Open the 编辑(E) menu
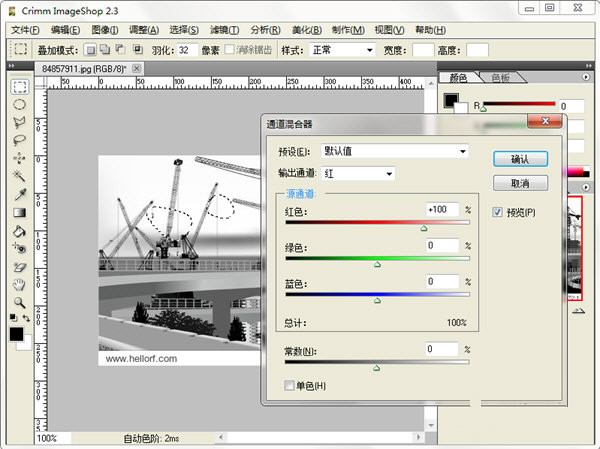600x449 pixels. pyautogui.click(x=65, y=30)
